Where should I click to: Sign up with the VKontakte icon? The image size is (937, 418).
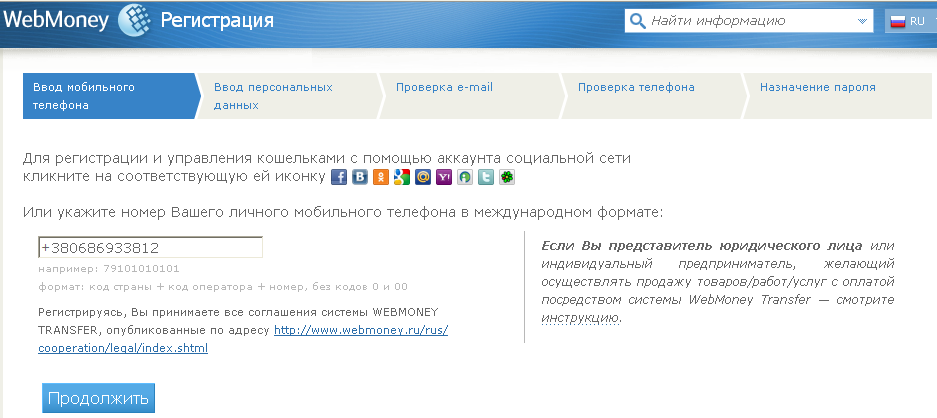pos(360,178)
